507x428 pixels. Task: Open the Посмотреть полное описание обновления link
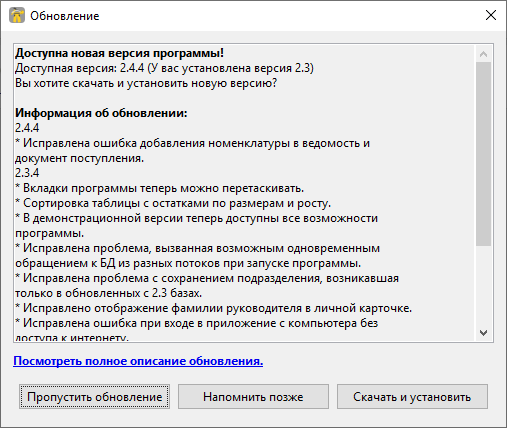tap(138, 361)
